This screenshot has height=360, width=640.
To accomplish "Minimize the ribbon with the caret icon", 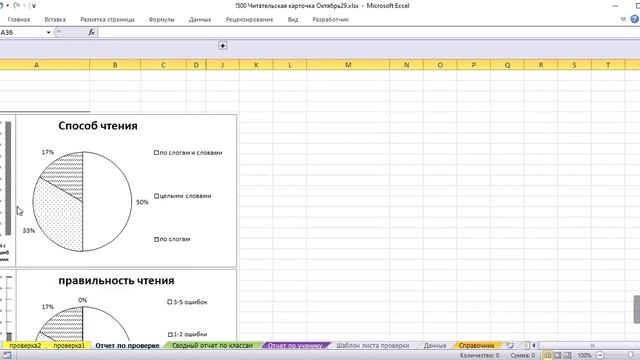I will point(623,19).
